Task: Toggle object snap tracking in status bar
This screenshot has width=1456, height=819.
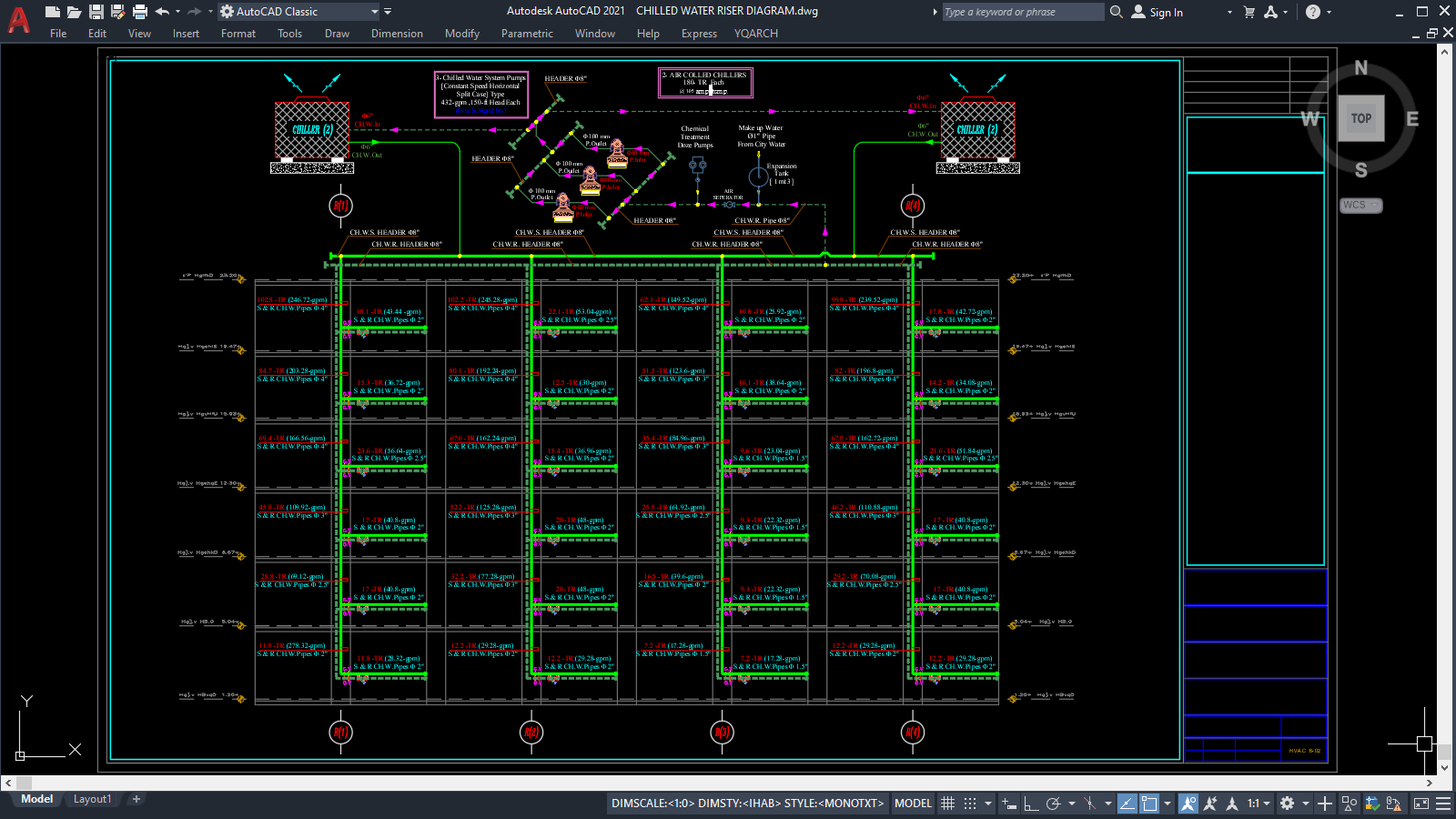Action: (x=1127, y=804)
